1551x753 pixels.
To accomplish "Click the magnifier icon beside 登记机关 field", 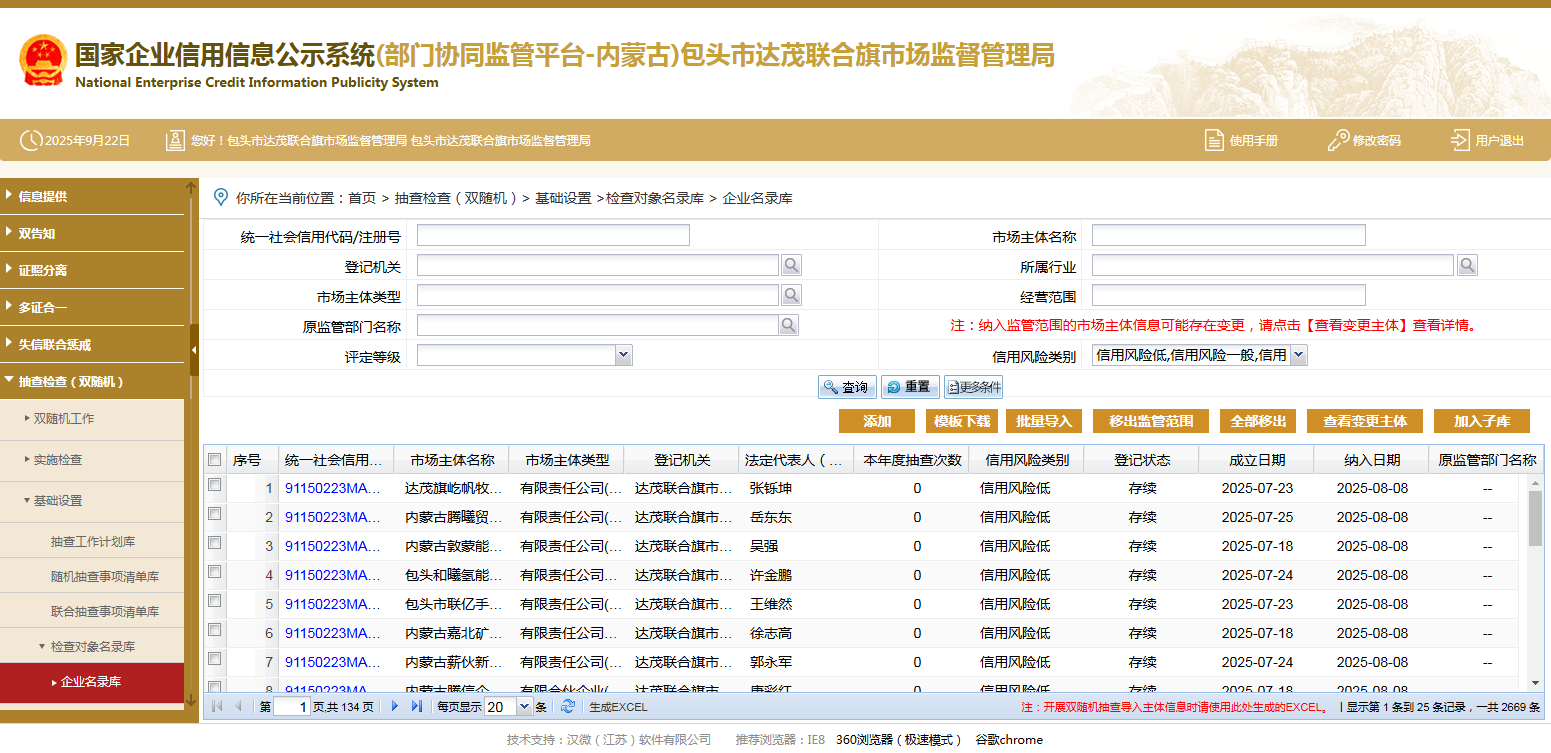I will [791, 265].
